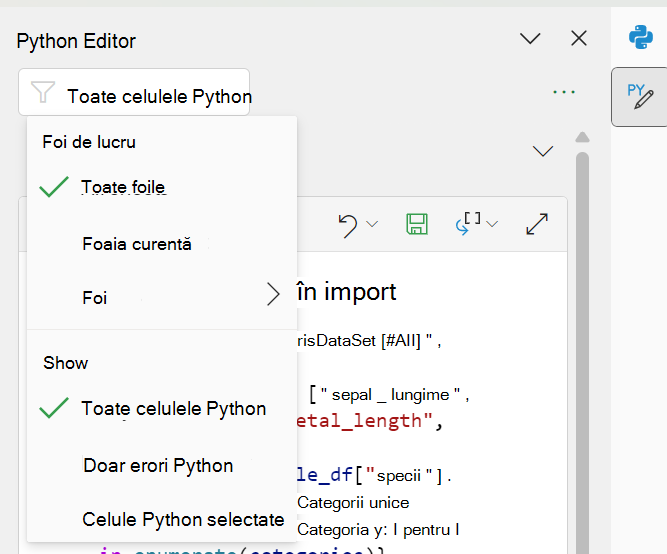Click the 'sepal _ lungime' code text
667x554 pixels.
coord(390,395)
